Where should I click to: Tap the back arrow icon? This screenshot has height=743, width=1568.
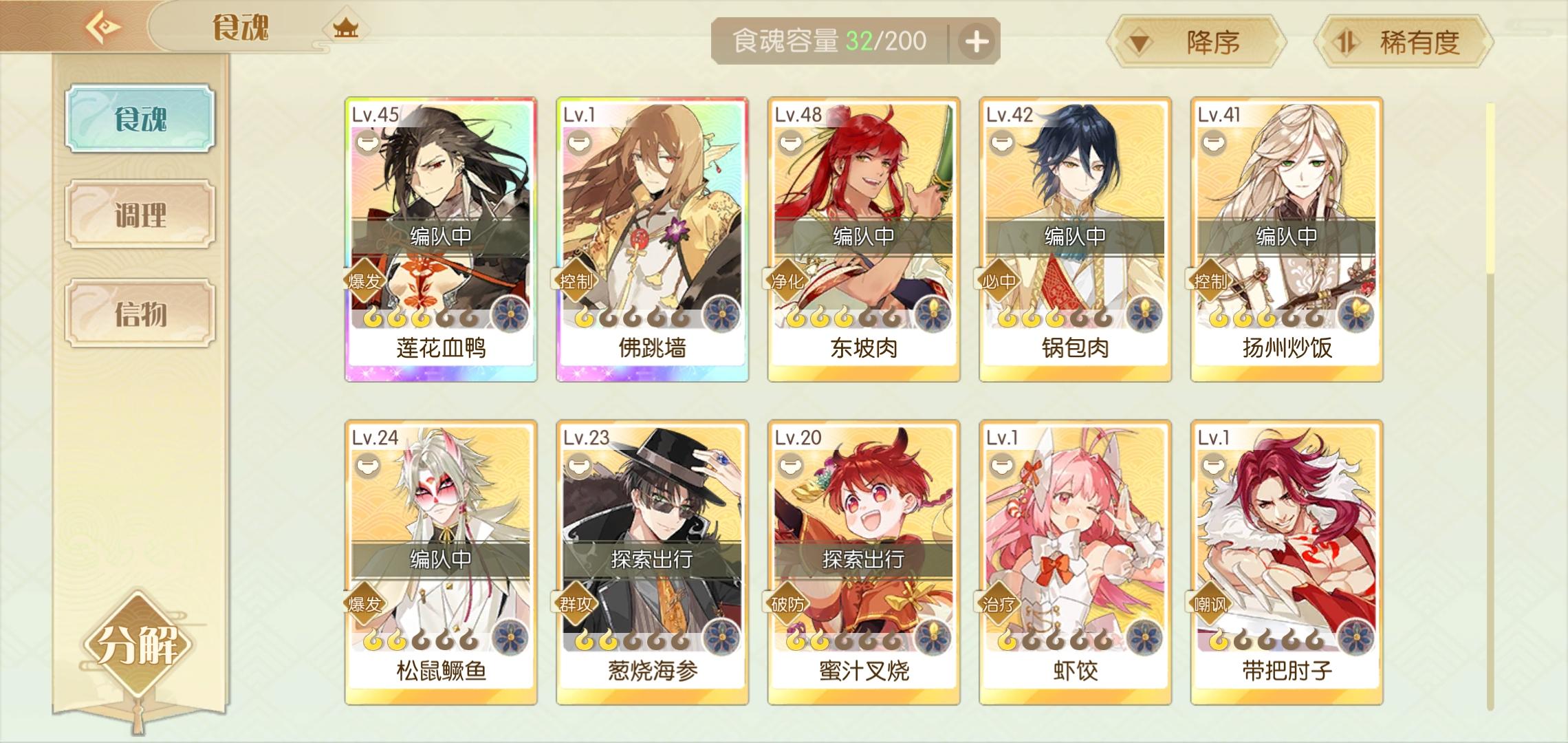click(x=103, y=27)
